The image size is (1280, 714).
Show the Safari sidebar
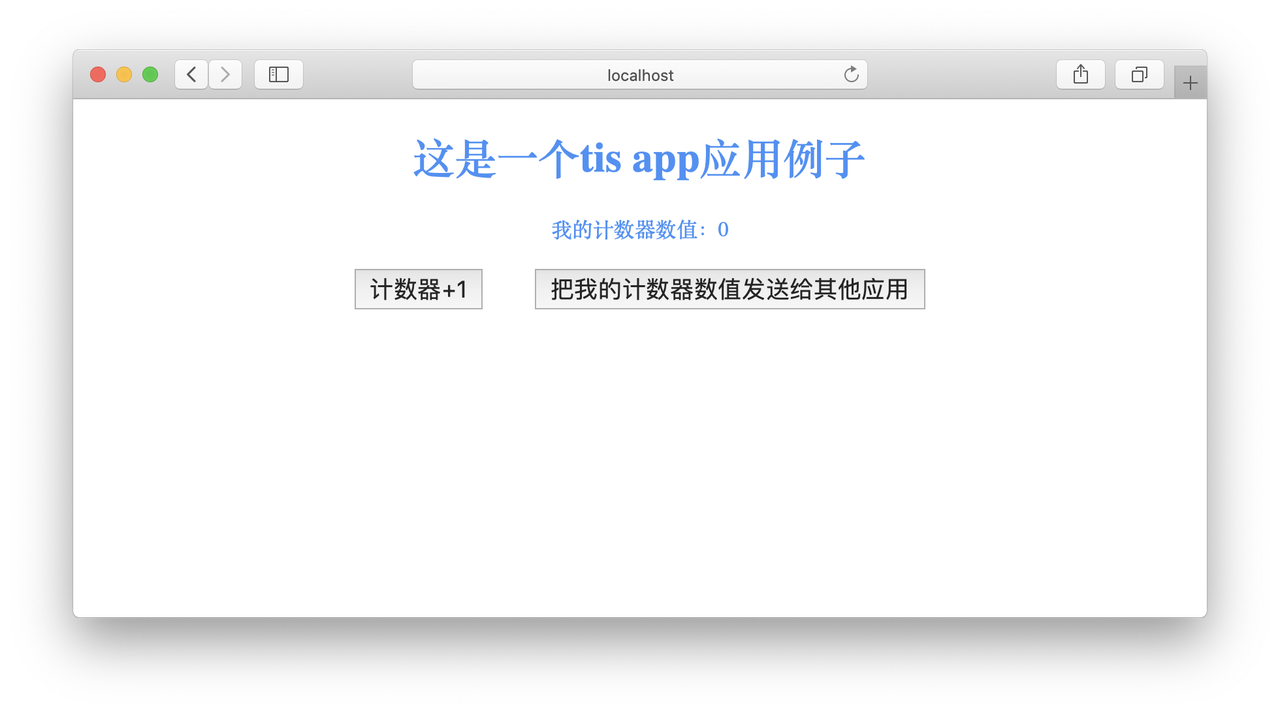(279, 75)
